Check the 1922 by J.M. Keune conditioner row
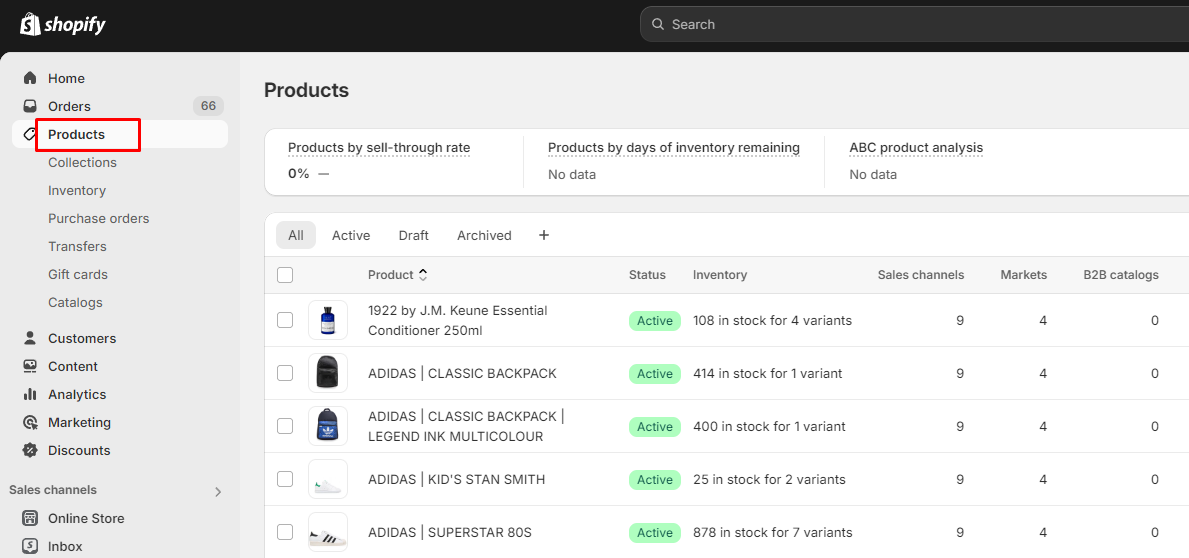This screenshot has width=1189, height=558. (x=285, y=320)
